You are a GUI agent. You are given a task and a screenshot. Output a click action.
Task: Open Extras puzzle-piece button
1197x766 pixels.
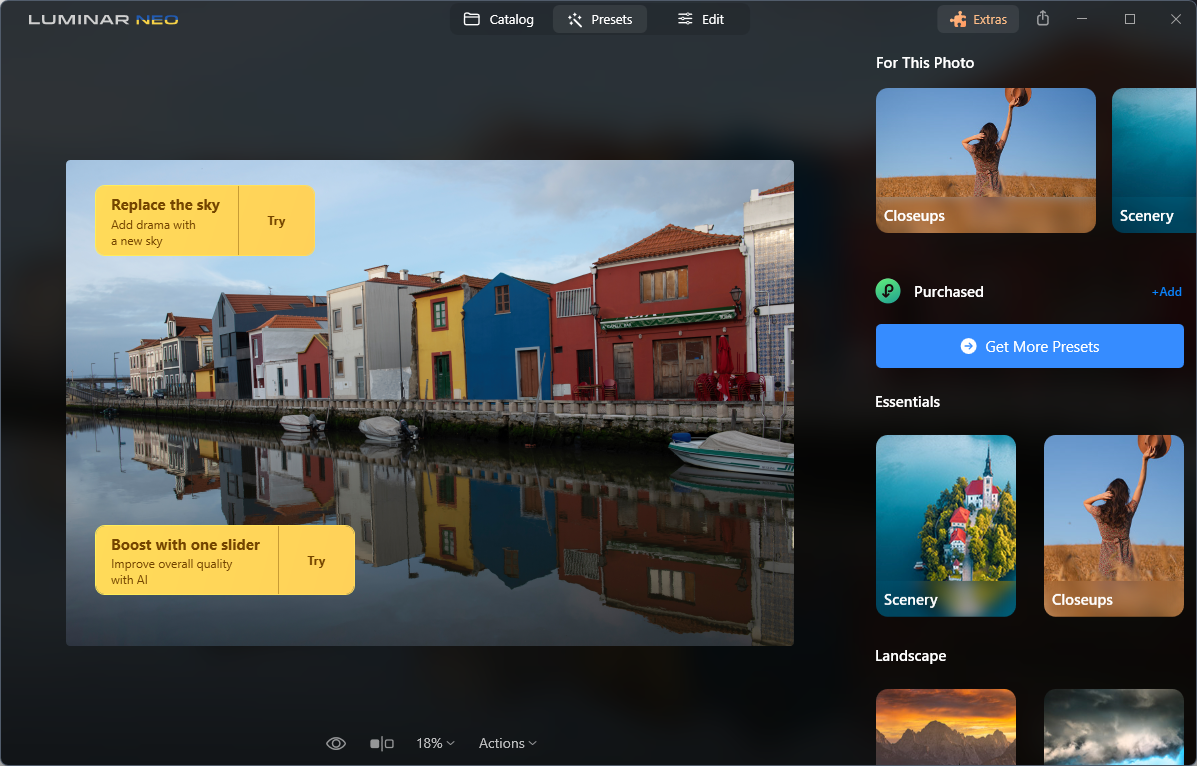click(978, 19)
